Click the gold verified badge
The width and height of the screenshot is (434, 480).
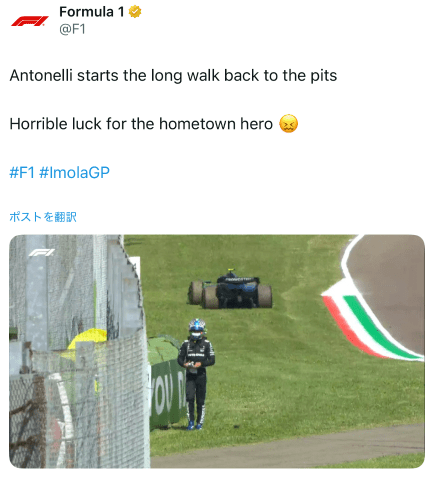point(135,12)
